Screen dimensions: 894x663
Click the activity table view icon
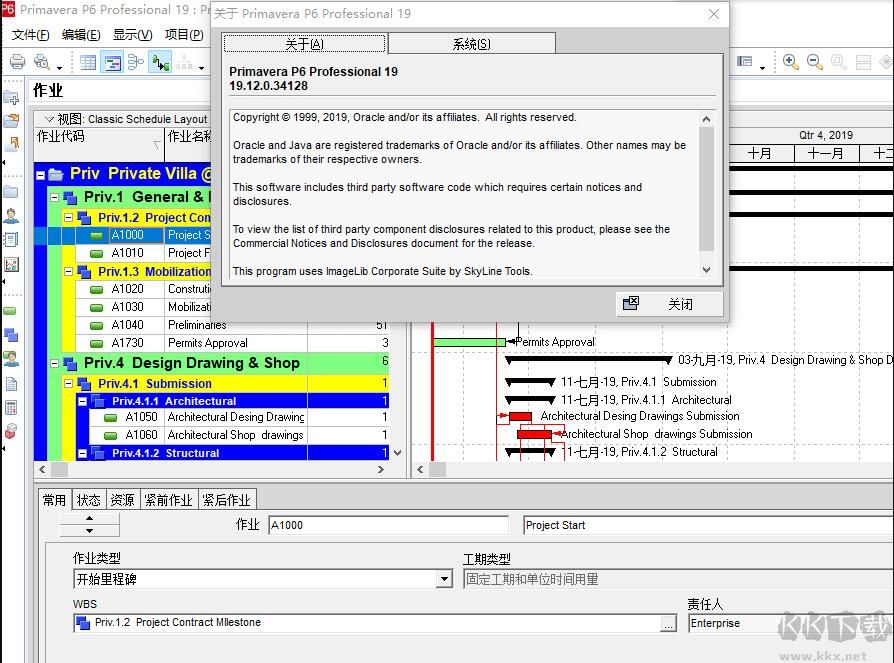(x=88, y=62)
